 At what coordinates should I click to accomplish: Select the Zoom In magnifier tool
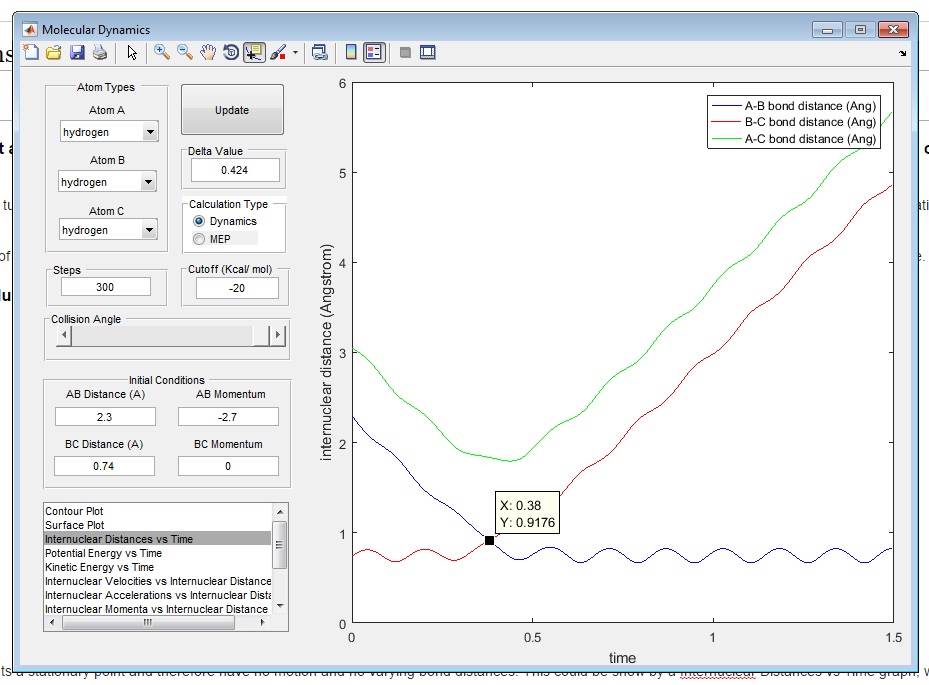click(162, 52)
